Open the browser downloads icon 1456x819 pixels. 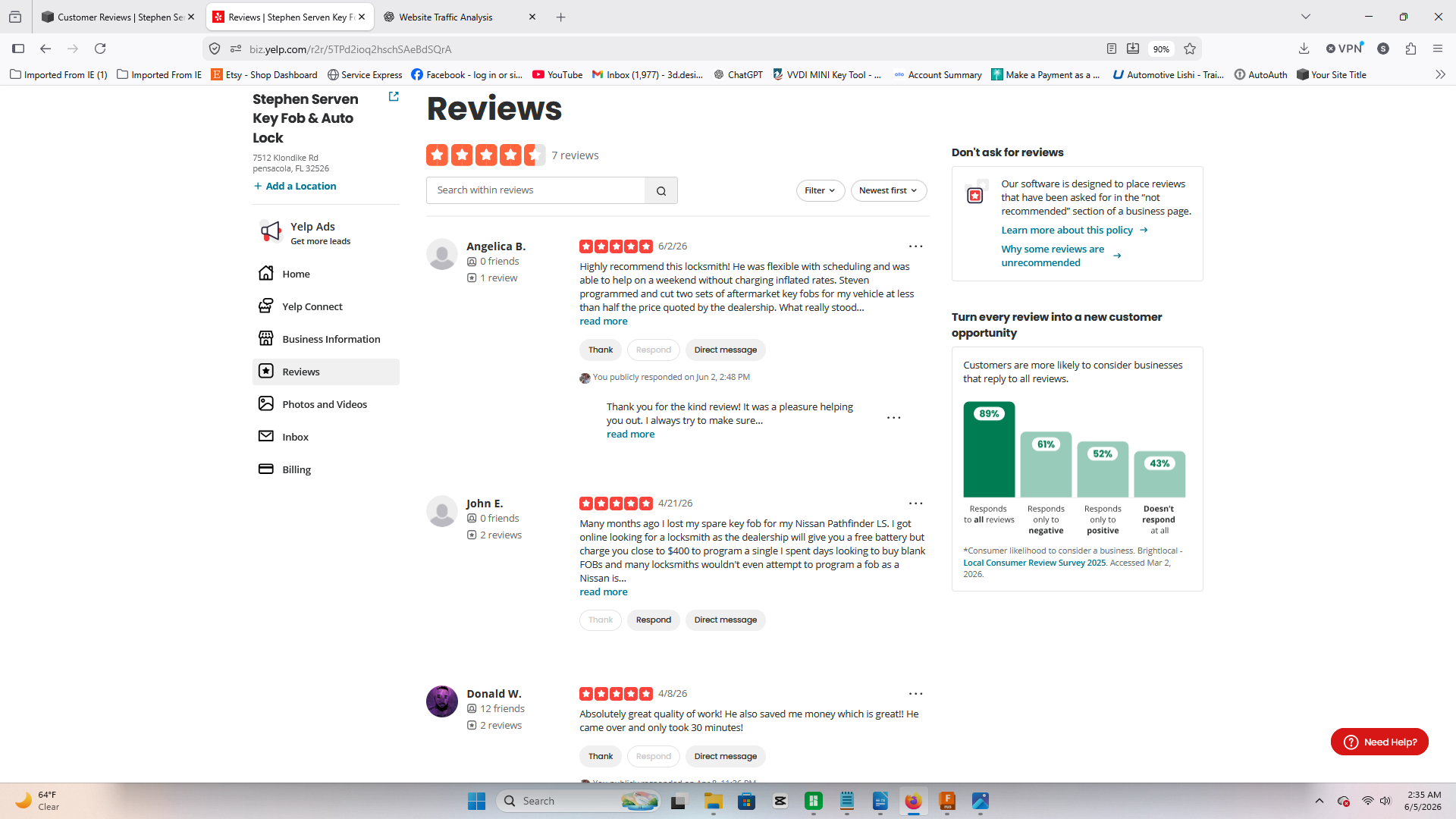1304,49
